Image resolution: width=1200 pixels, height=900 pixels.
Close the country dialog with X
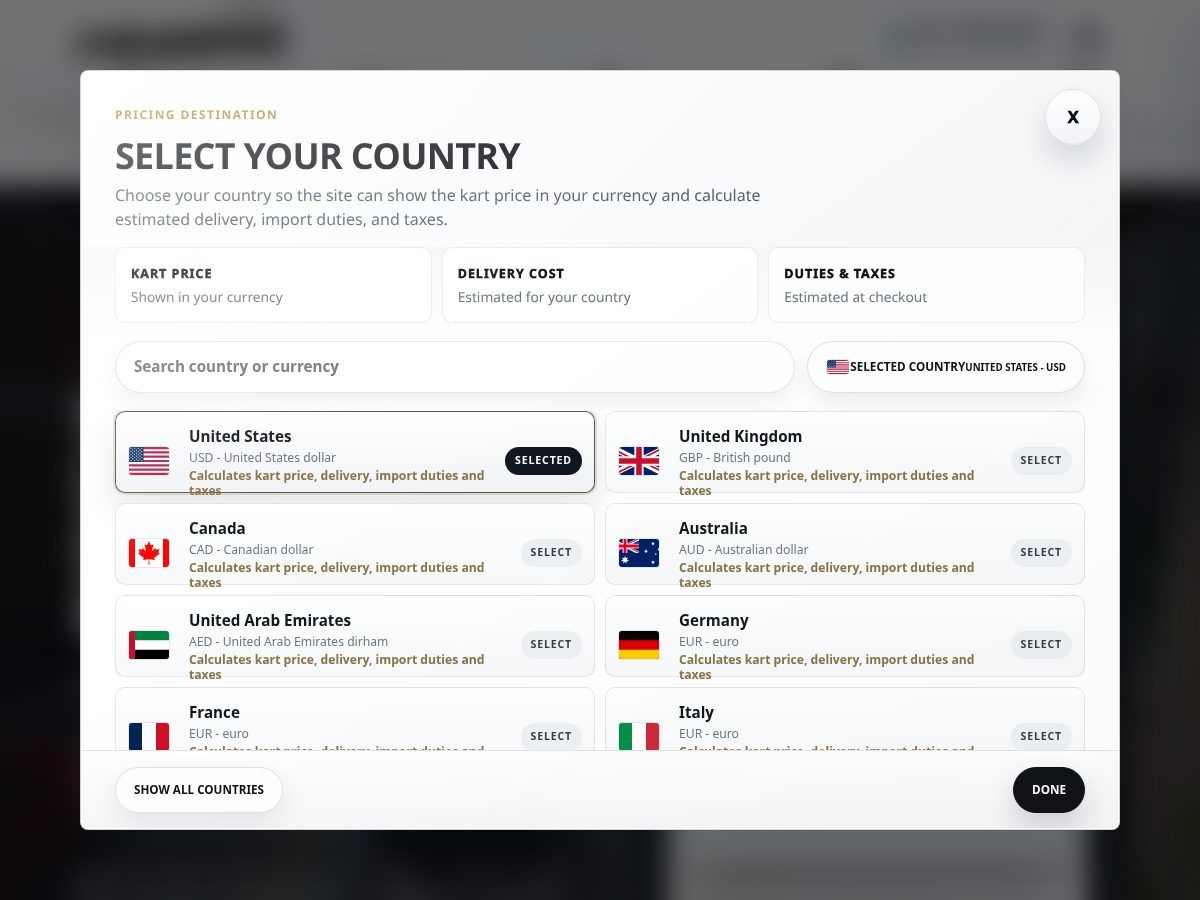click(1073, 117)
